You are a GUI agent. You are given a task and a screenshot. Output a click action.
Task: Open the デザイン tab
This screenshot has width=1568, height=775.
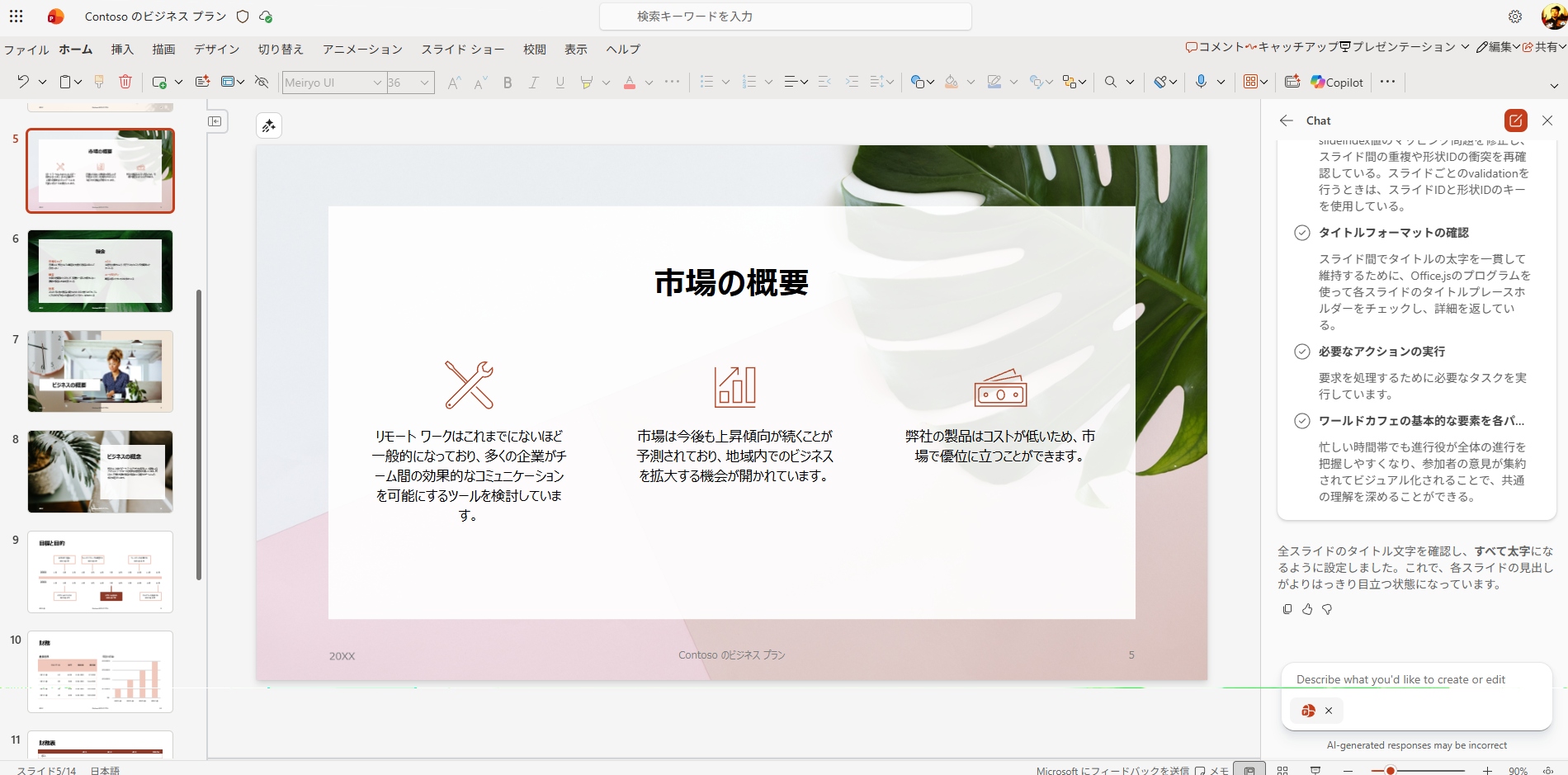216,50
